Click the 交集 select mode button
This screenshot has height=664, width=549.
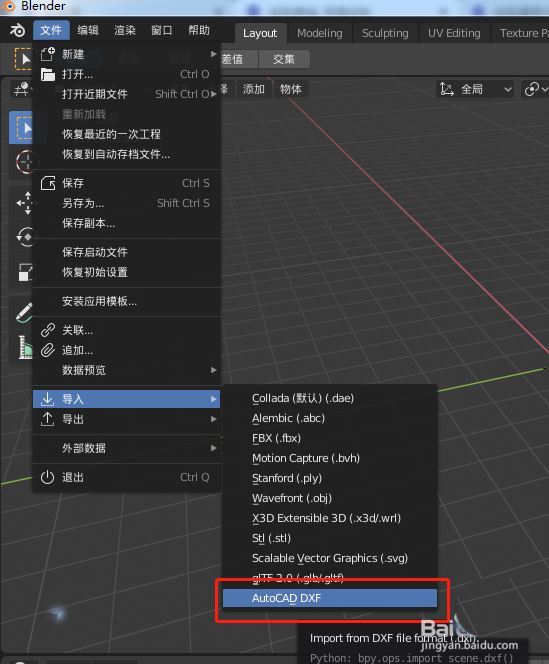click(284, 59)
